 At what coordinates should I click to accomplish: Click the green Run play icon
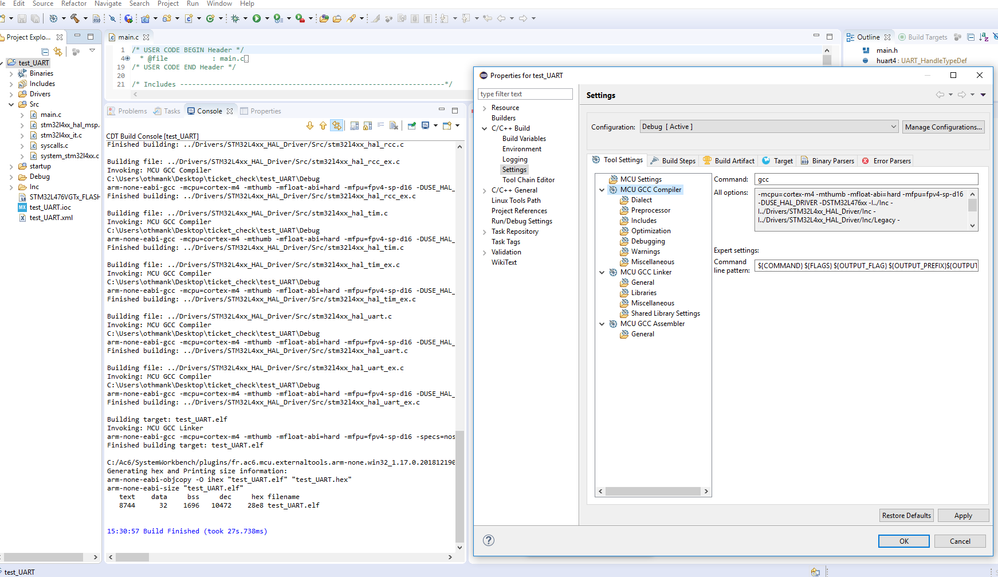[257, 18]
